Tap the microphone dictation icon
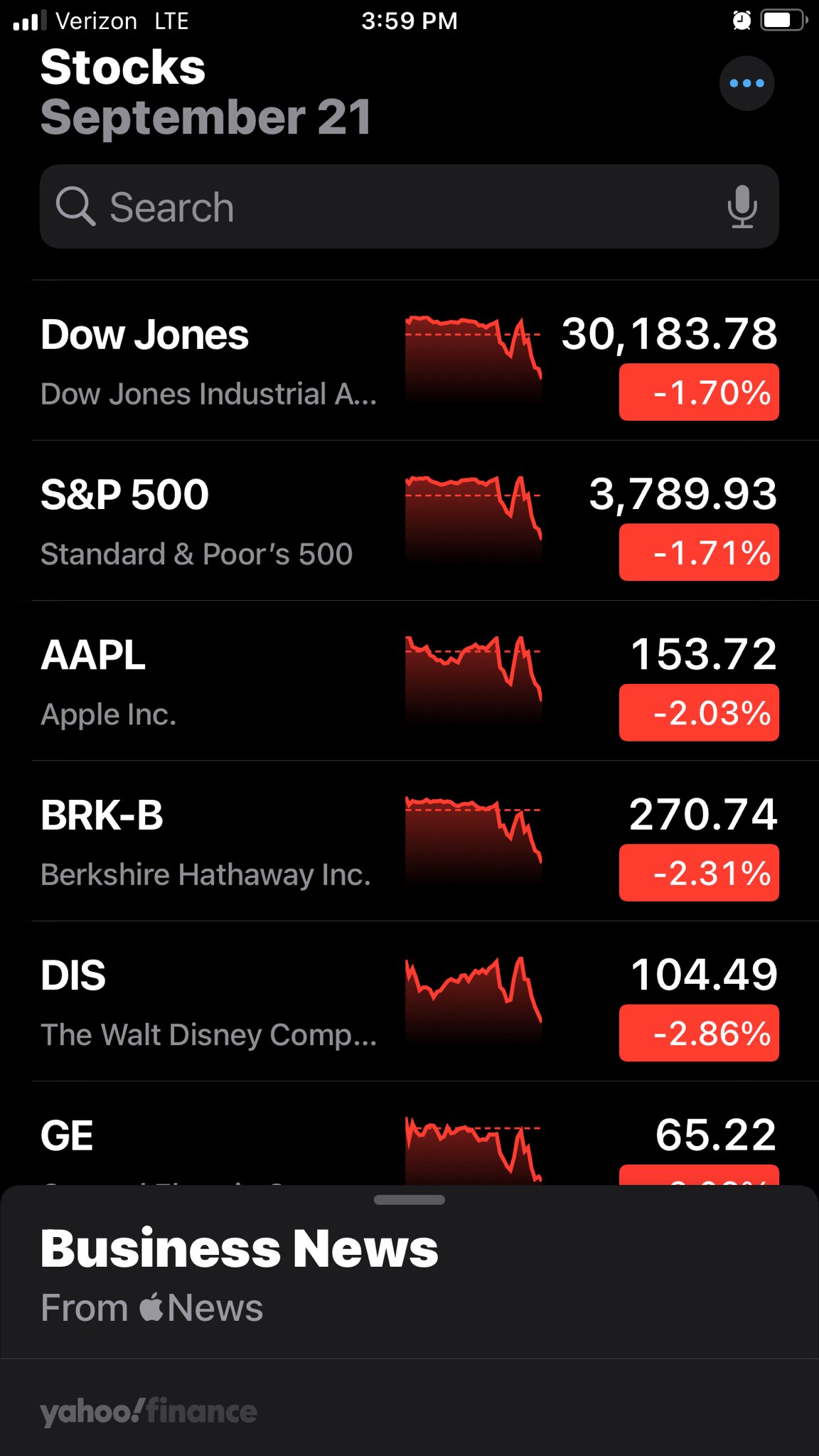 [x=742, y=207]
